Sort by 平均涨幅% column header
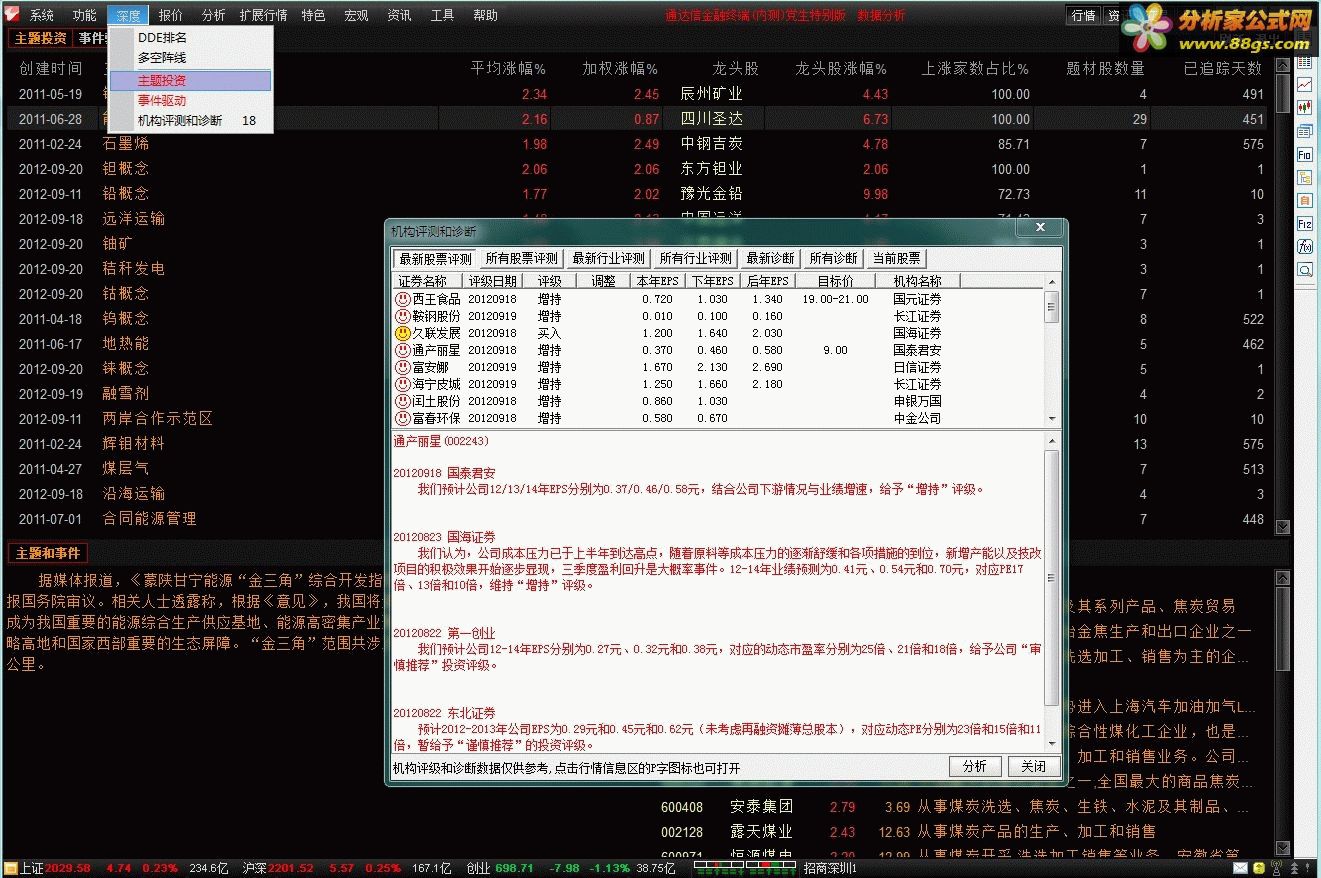 [x=508, y=68]
